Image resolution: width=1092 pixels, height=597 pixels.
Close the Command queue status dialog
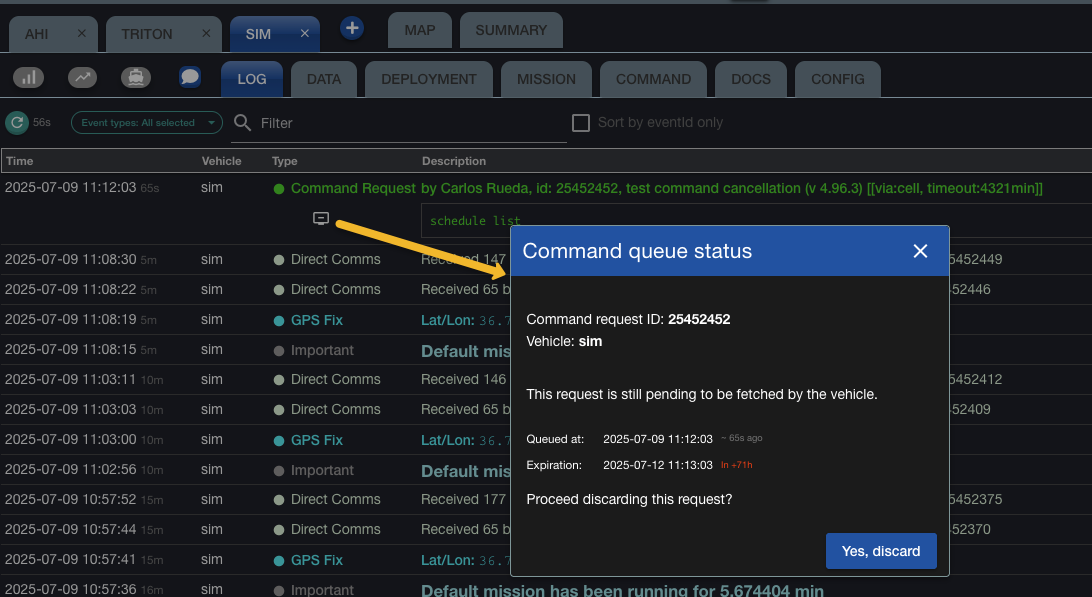pyautogui.click(x=920, y=251)
